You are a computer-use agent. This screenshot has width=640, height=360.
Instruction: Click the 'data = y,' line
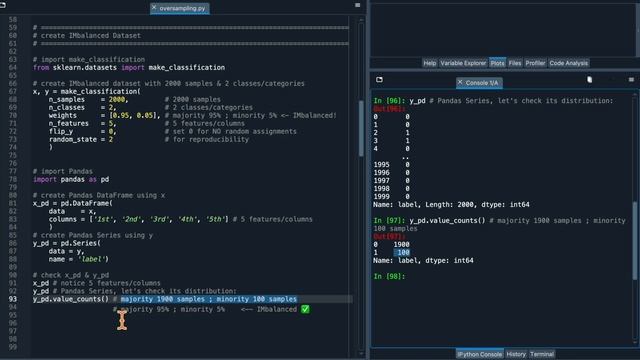pyautogui.click(x=67, y=251)
